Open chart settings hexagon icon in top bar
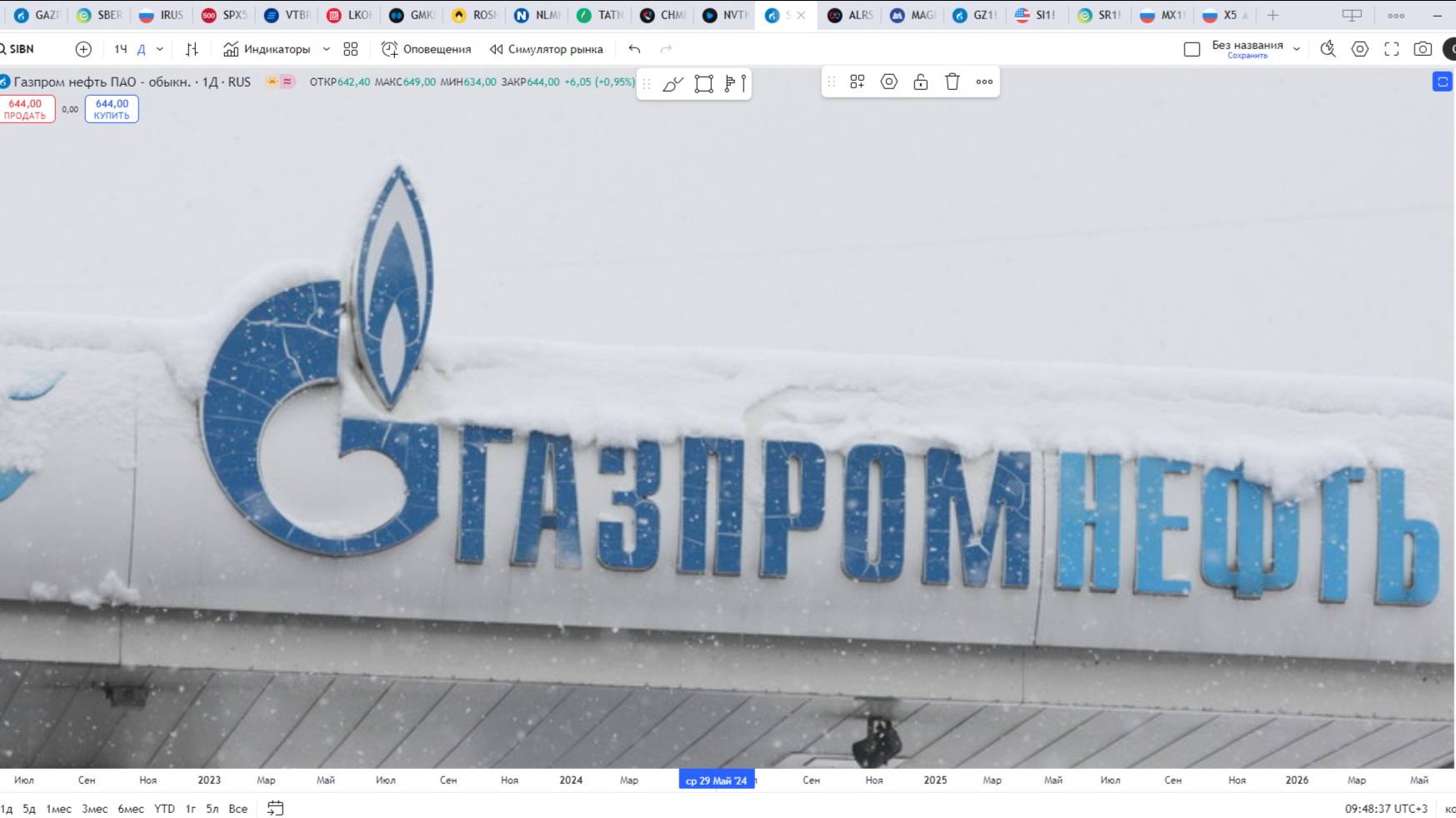 (x=1360, y=49)
